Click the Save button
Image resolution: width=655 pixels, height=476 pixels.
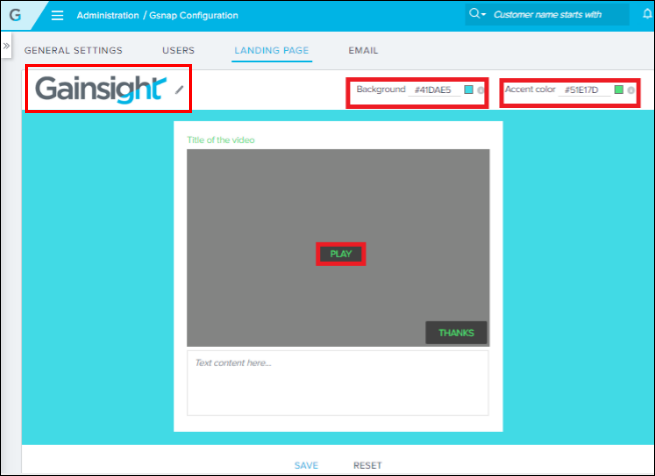click(306, 465)
